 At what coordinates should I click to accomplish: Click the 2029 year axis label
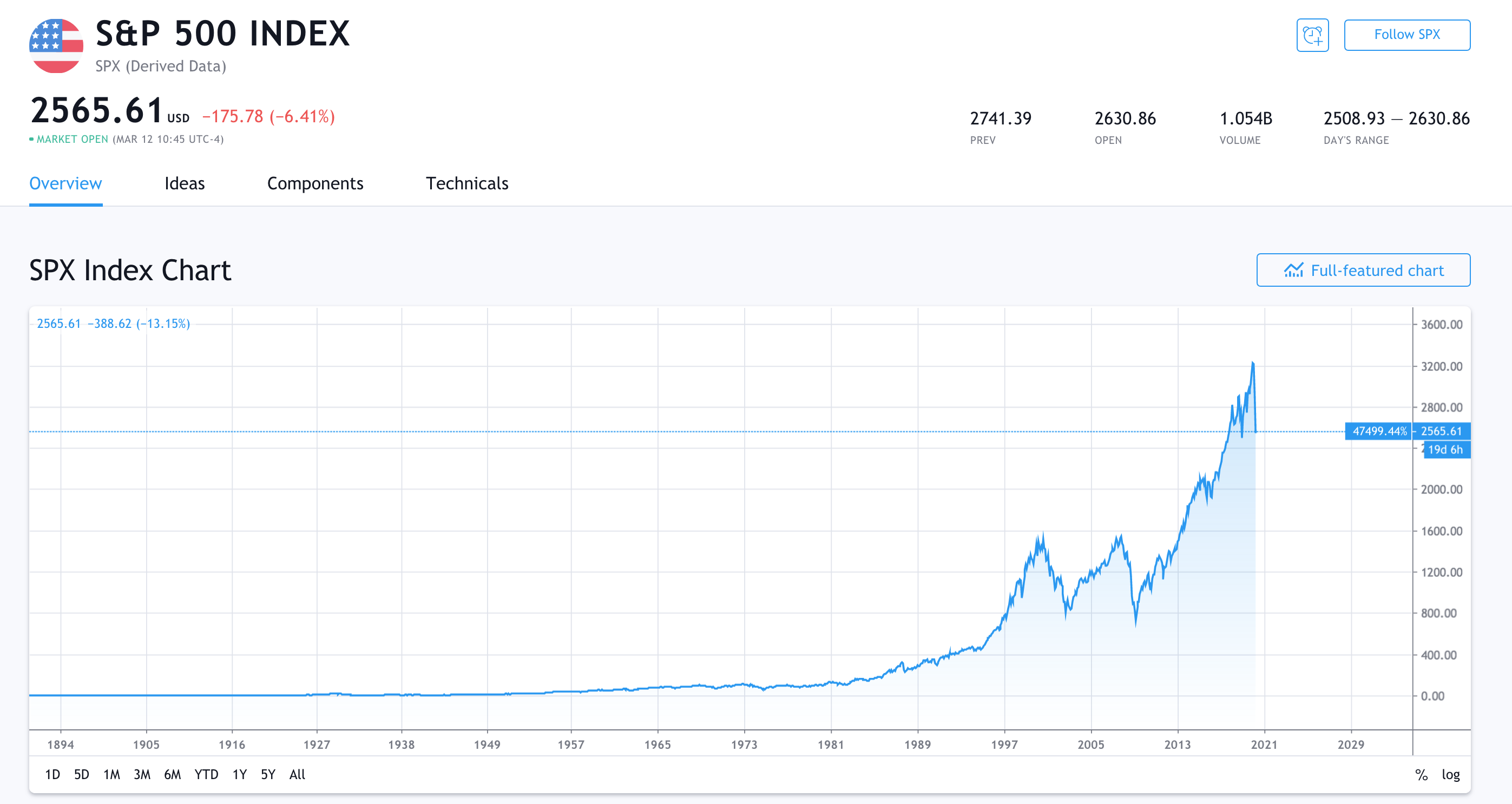pos(1351,744)
